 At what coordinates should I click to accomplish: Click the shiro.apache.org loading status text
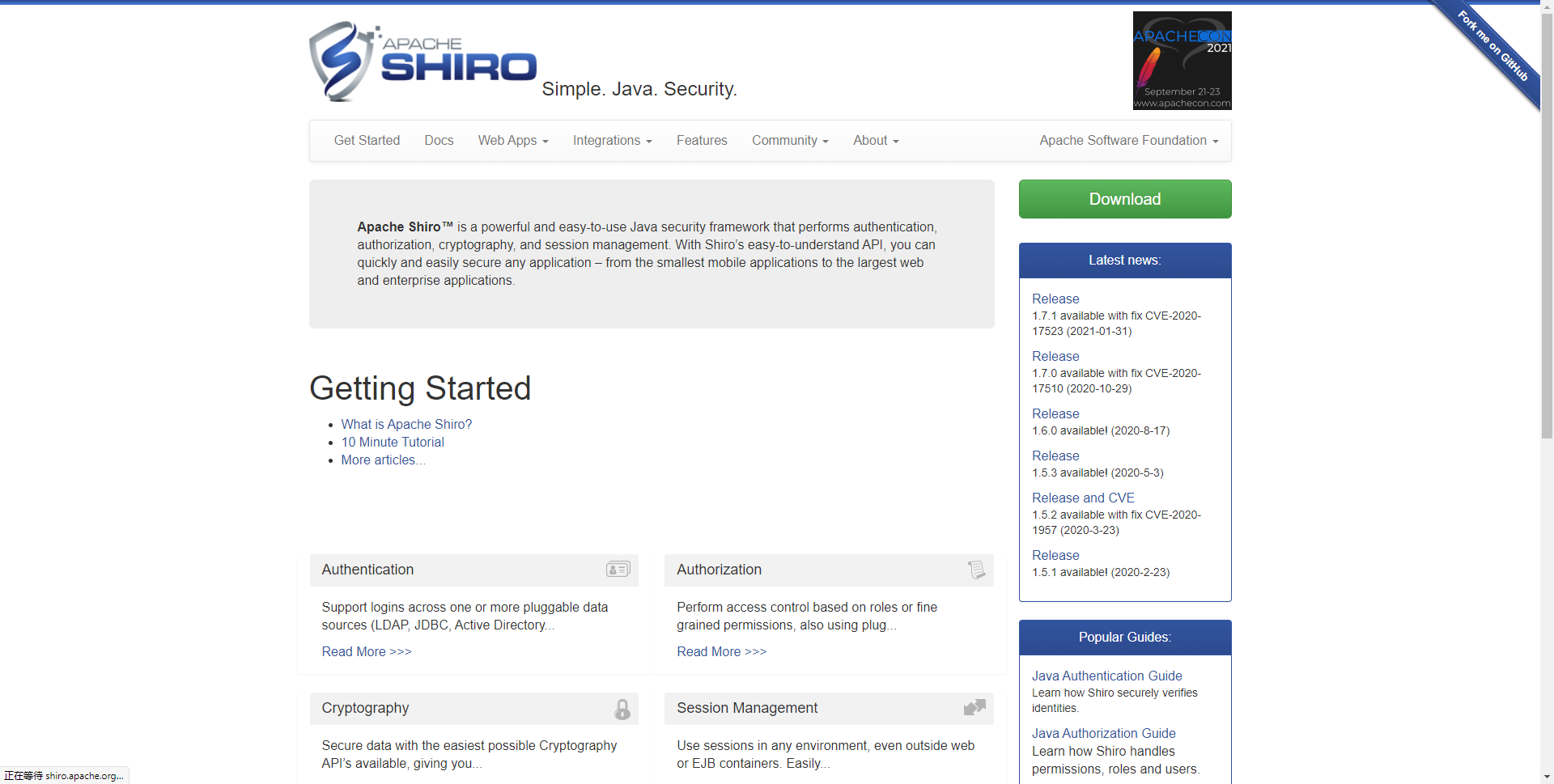(x=64, y=776)
